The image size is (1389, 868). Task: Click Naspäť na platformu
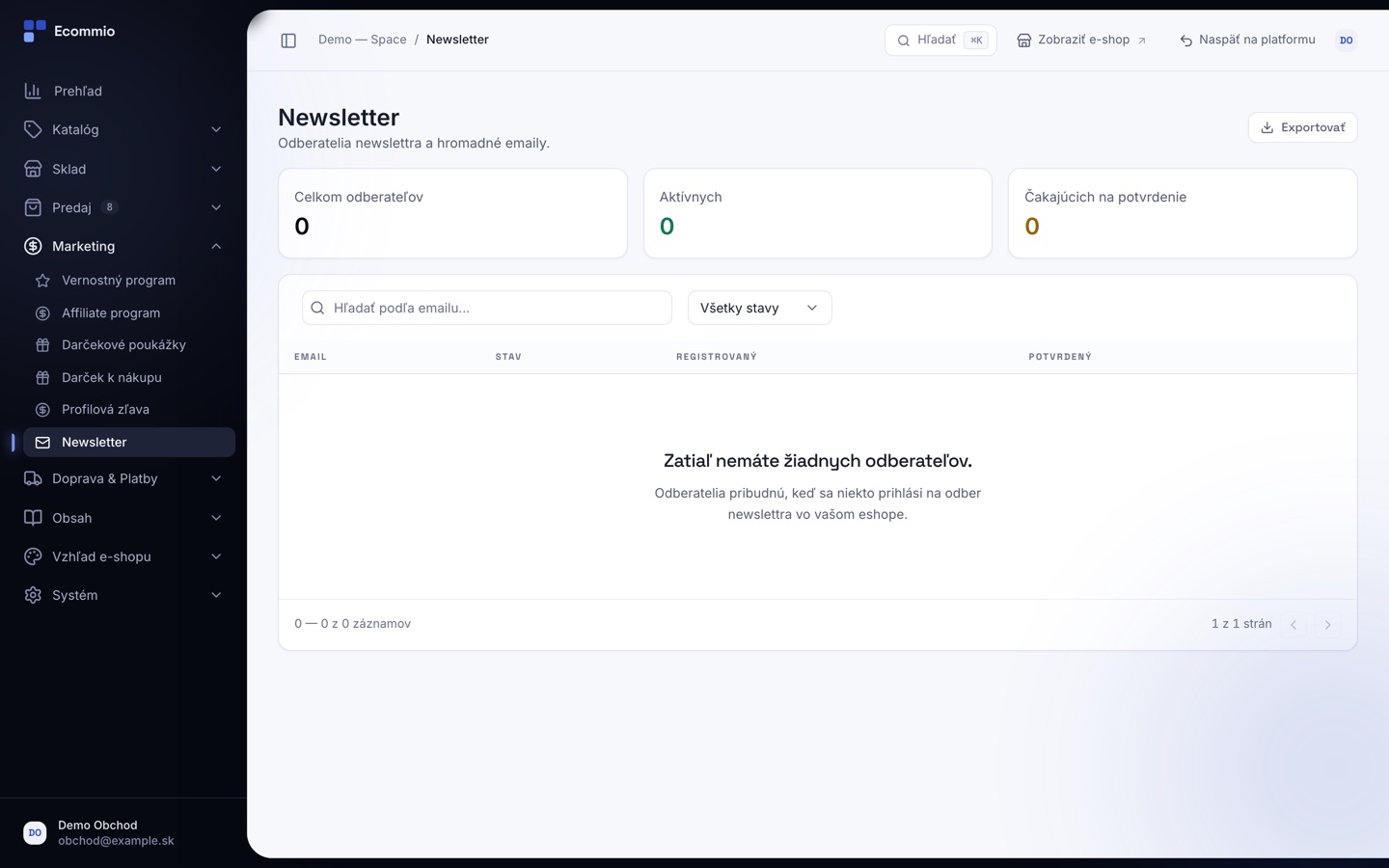click(1247, 41)
